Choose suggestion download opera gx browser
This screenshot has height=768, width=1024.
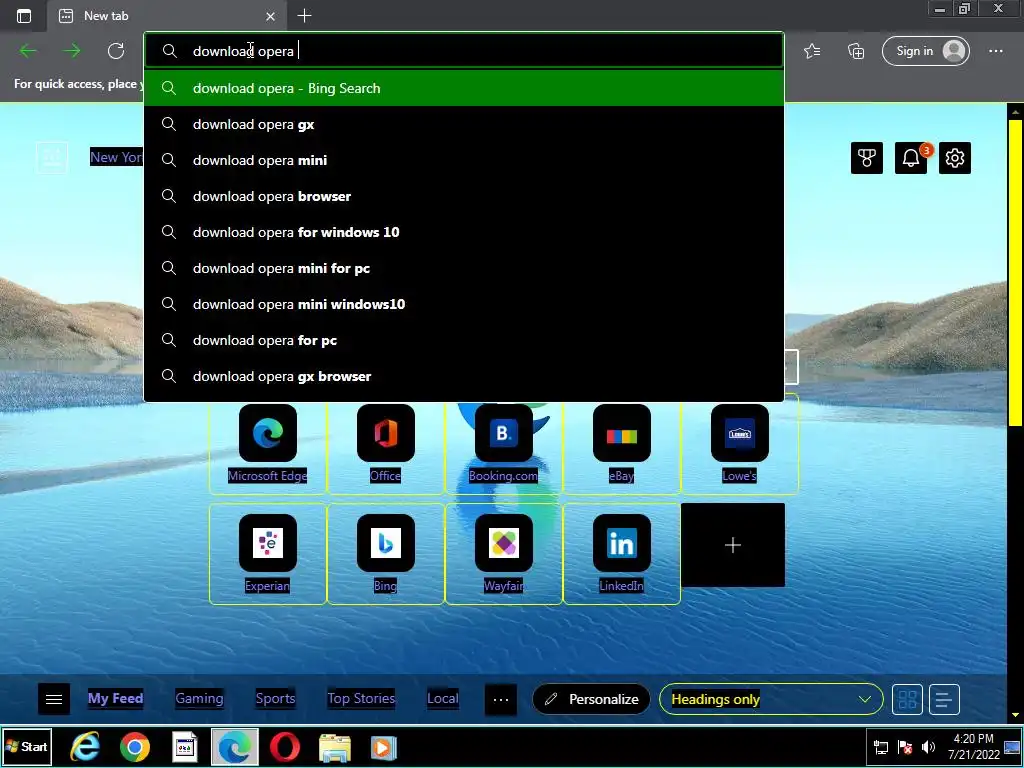(x=464, y=376)
